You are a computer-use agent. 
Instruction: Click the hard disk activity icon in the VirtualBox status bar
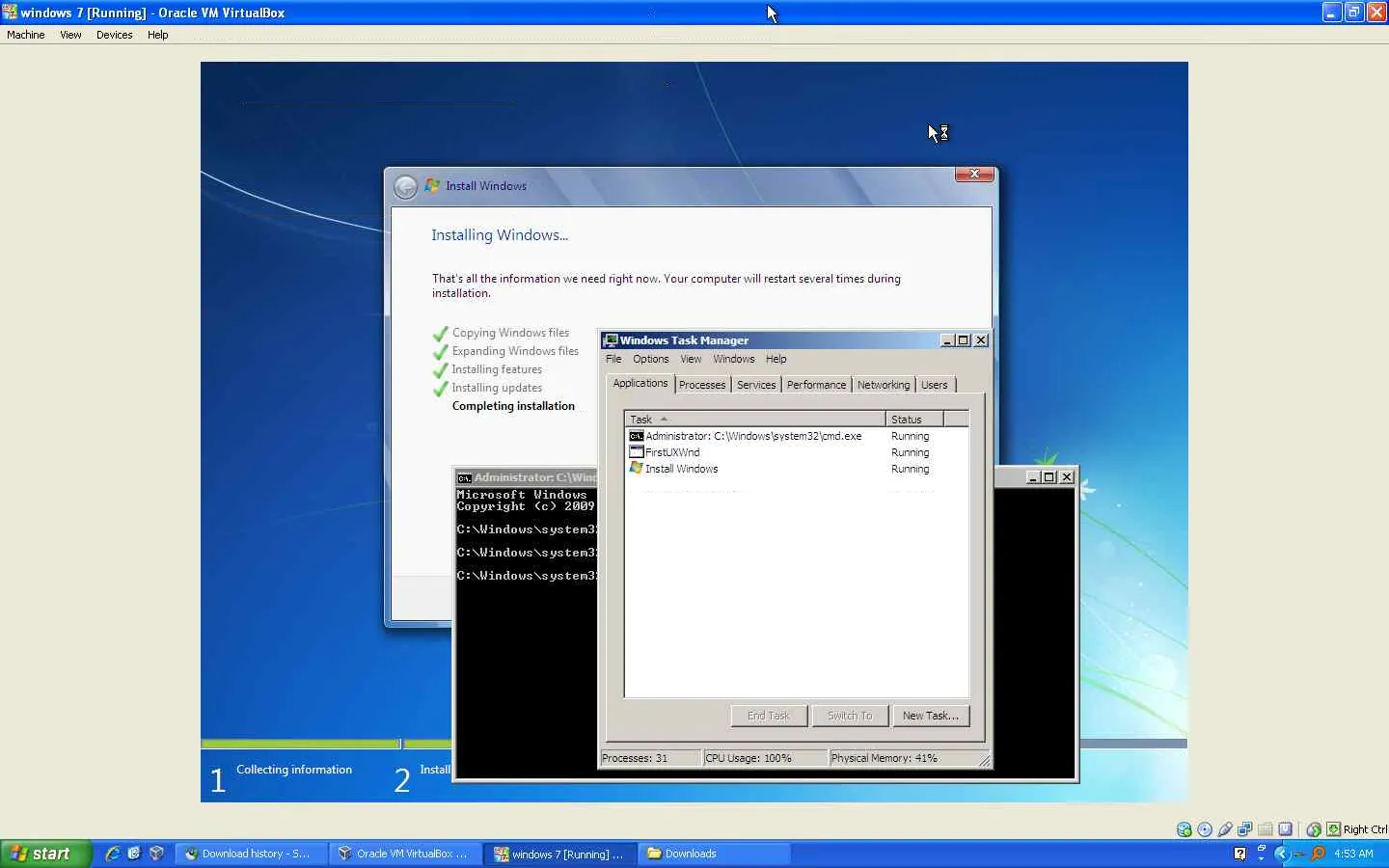coord(1184,829)
